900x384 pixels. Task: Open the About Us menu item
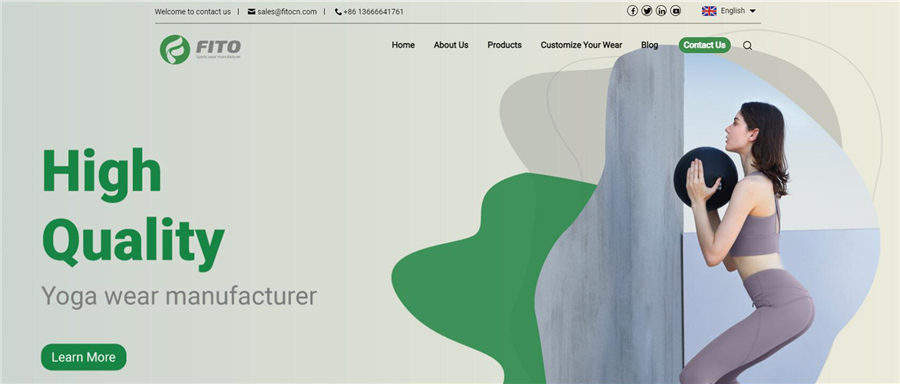(x=451, y=45)
